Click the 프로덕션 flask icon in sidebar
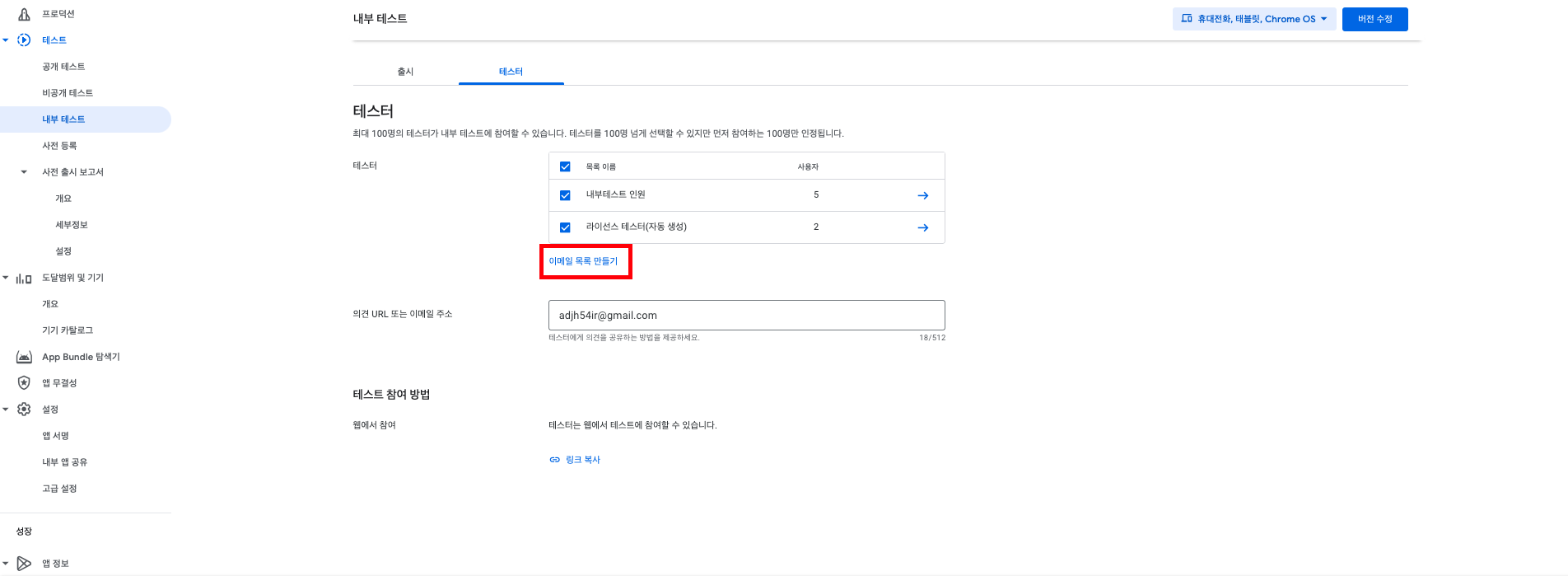Image resolution: width=1568 pixels, height=576 pixels. click(x=24, y=14)
